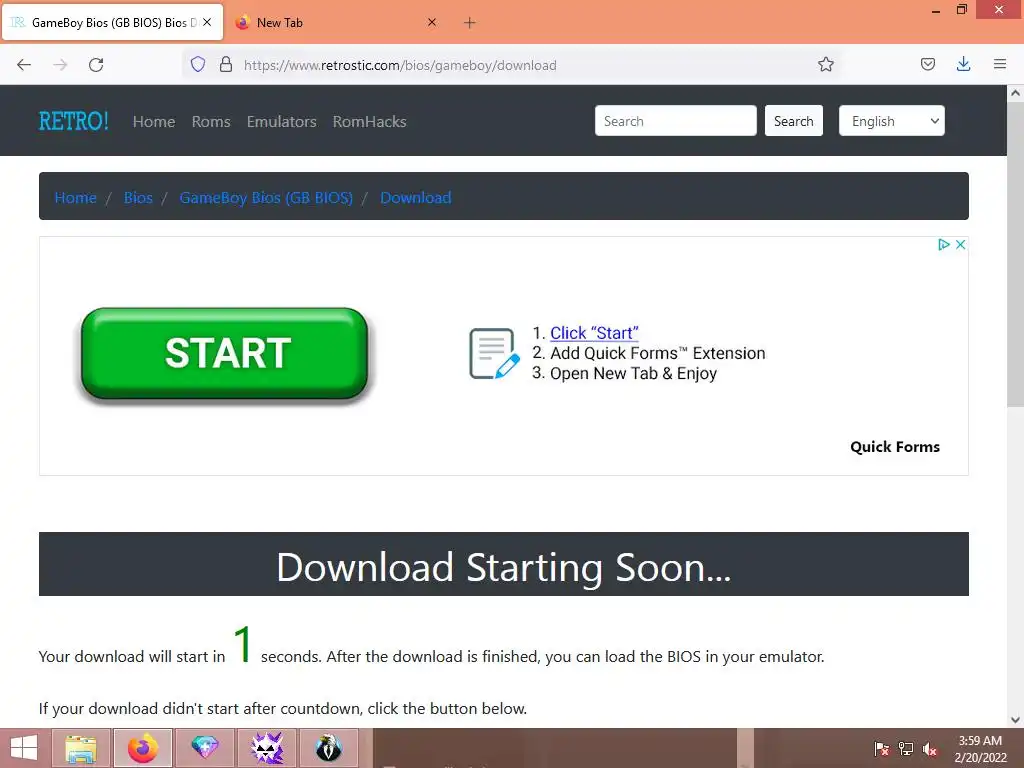Click the Action Center flag tray icon
The width and height of the screenshot is (1024, 768).
(881, 749)
